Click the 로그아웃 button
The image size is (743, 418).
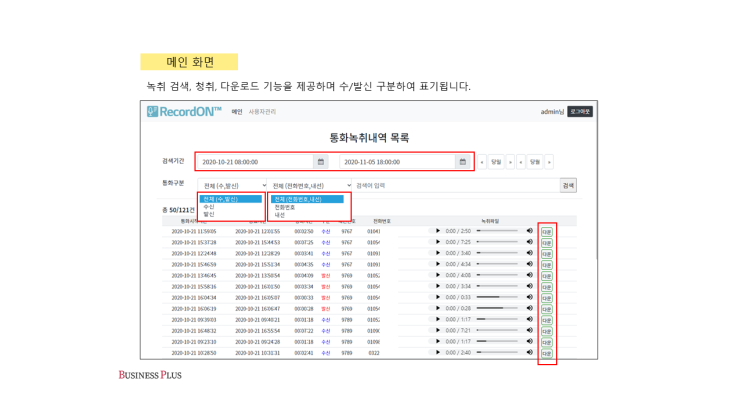tap(580, 111)
